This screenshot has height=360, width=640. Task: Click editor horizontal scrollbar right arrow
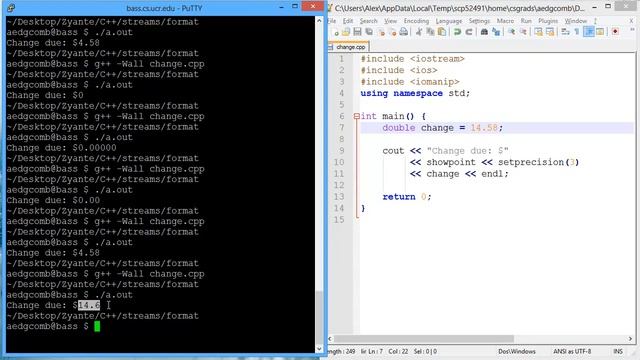pos(630,338)
